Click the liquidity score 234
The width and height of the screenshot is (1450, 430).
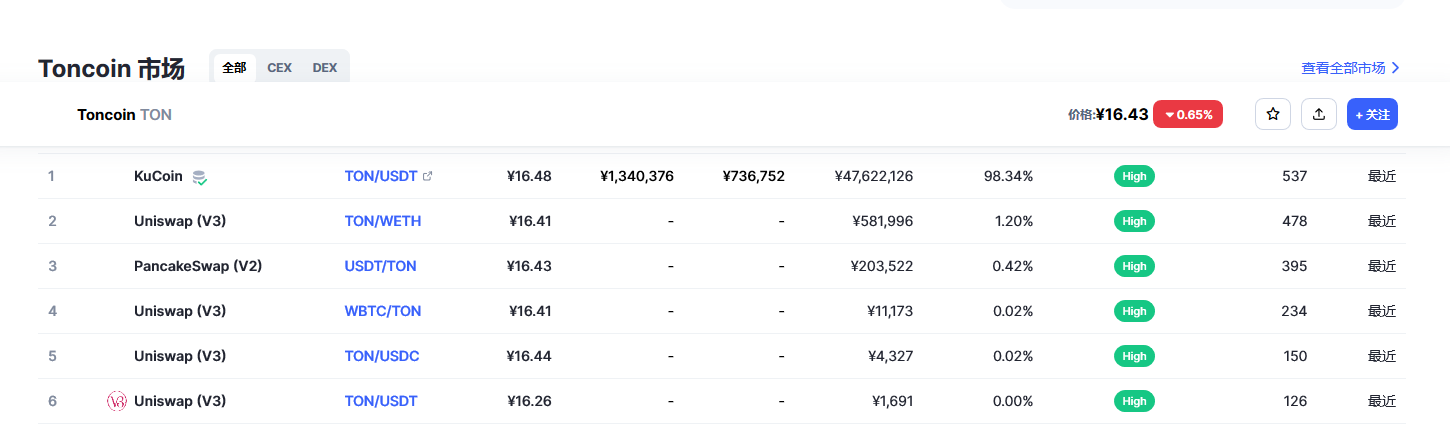pyautogui.click(x=1294, y=311)
